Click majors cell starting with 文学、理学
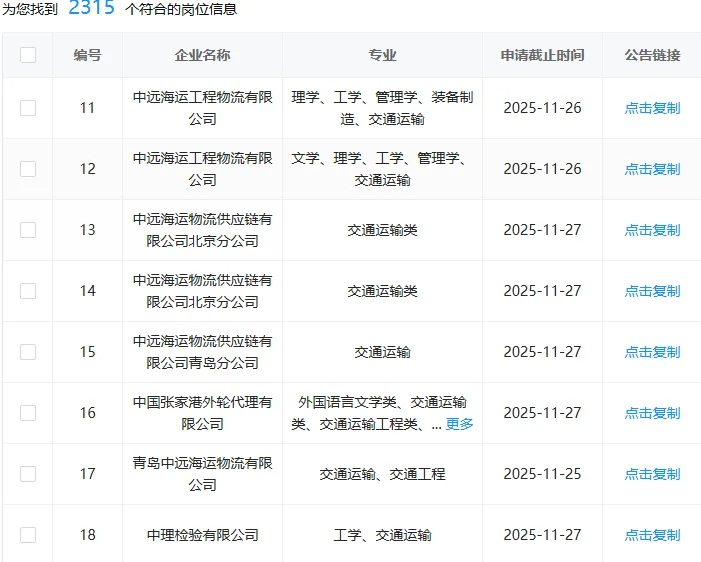This screenshot has height=562, width=701. [x=382, y=169]
